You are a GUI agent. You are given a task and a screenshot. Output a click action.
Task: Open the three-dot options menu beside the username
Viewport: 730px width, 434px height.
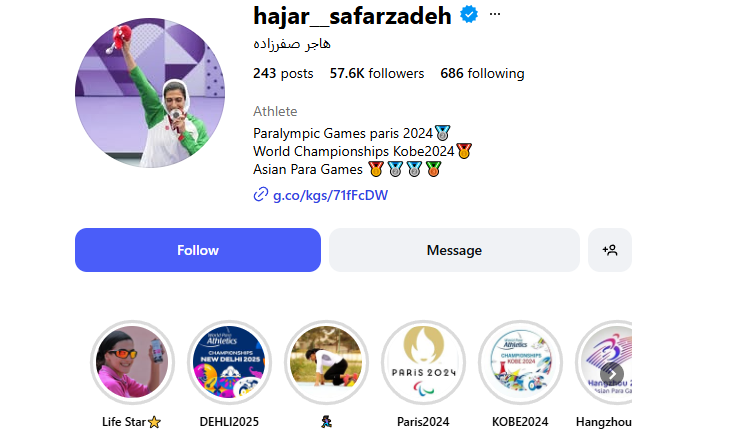[495, 14]
